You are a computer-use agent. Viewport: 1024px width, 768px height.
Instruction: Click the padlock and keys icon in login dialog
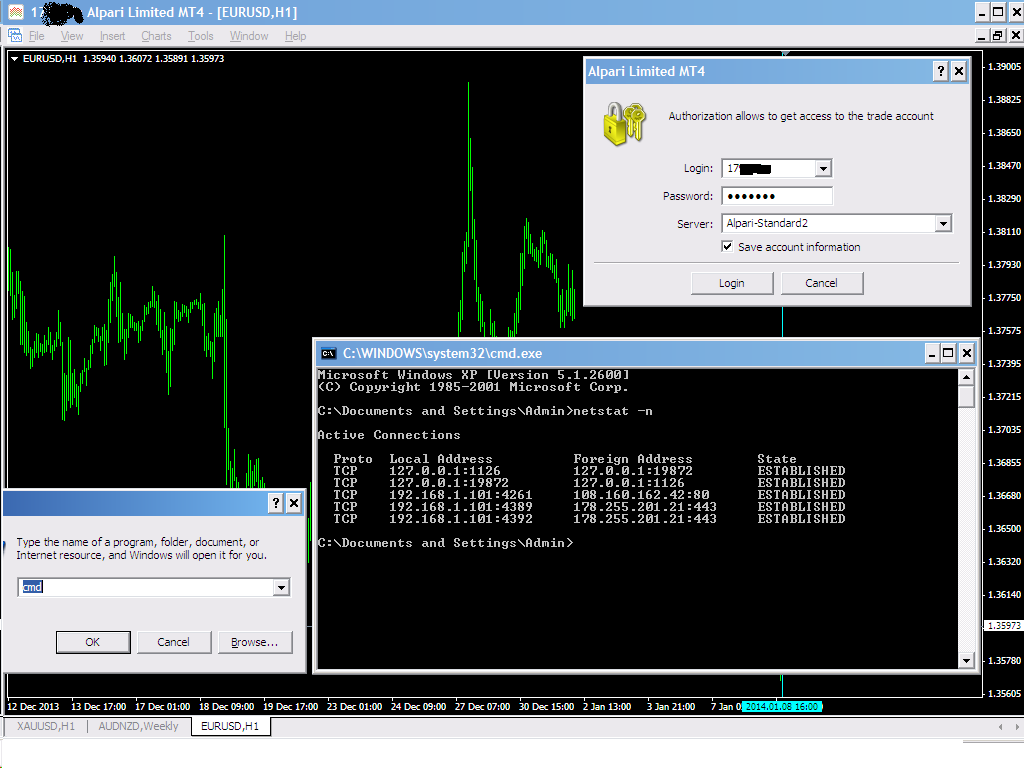624,123
